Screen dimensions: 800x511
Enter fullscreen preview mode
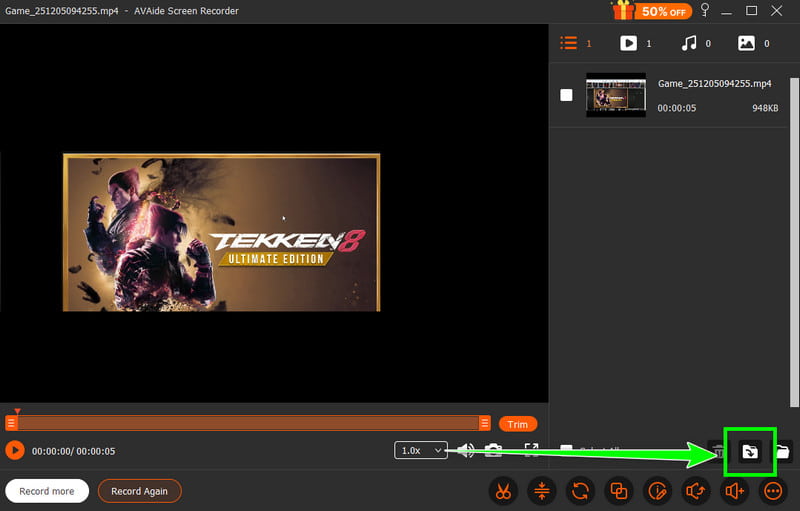point(531,451)
